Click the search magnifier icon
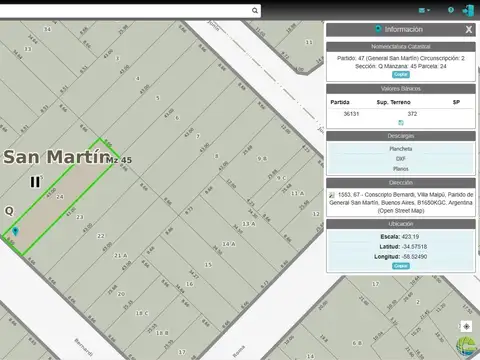The height and width of the screenshot is (360, 480). pyautogui.click(x=255, y=11)
